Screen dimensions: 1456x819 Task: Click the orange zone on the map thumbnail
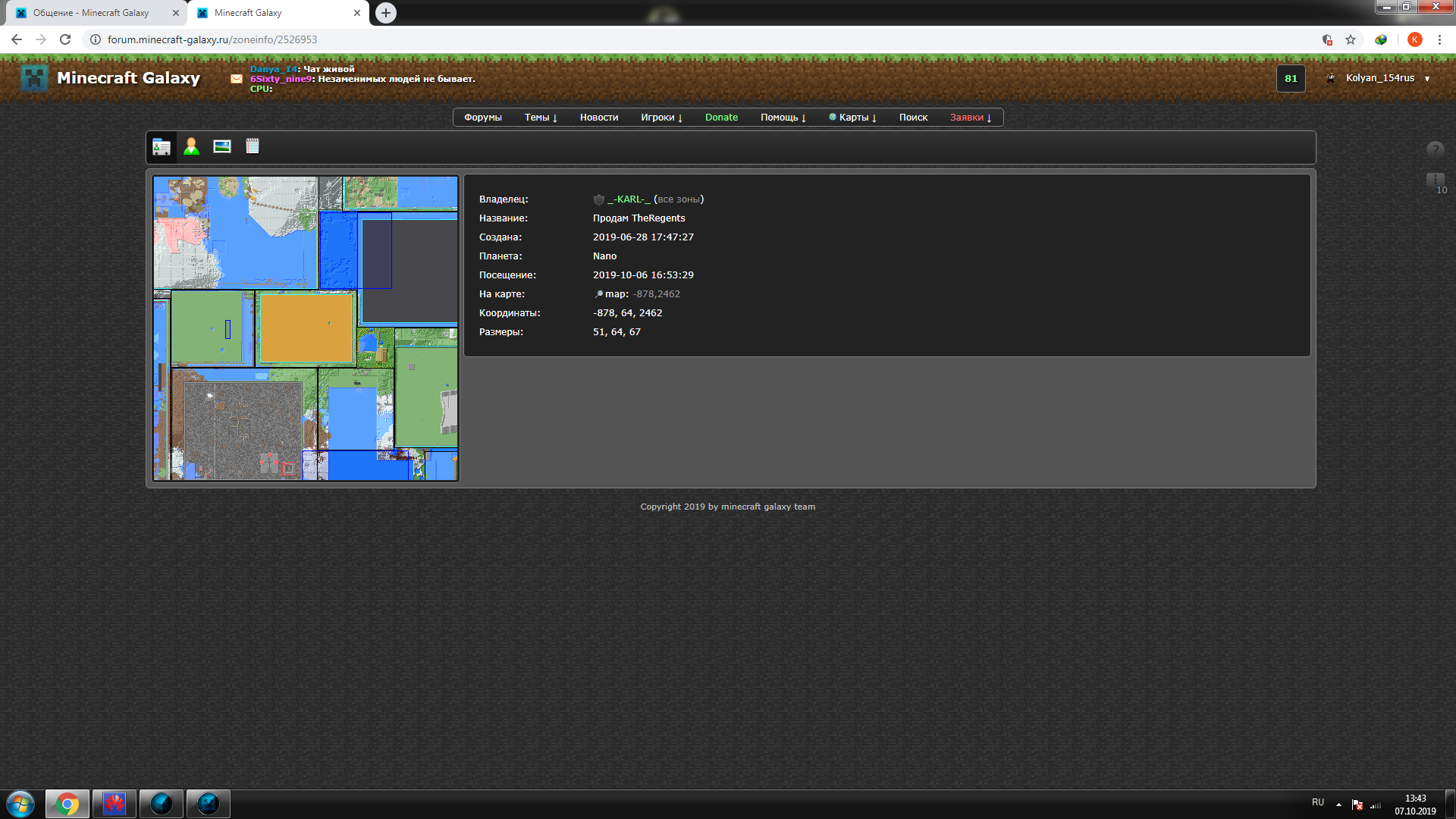tap(306, 329)
